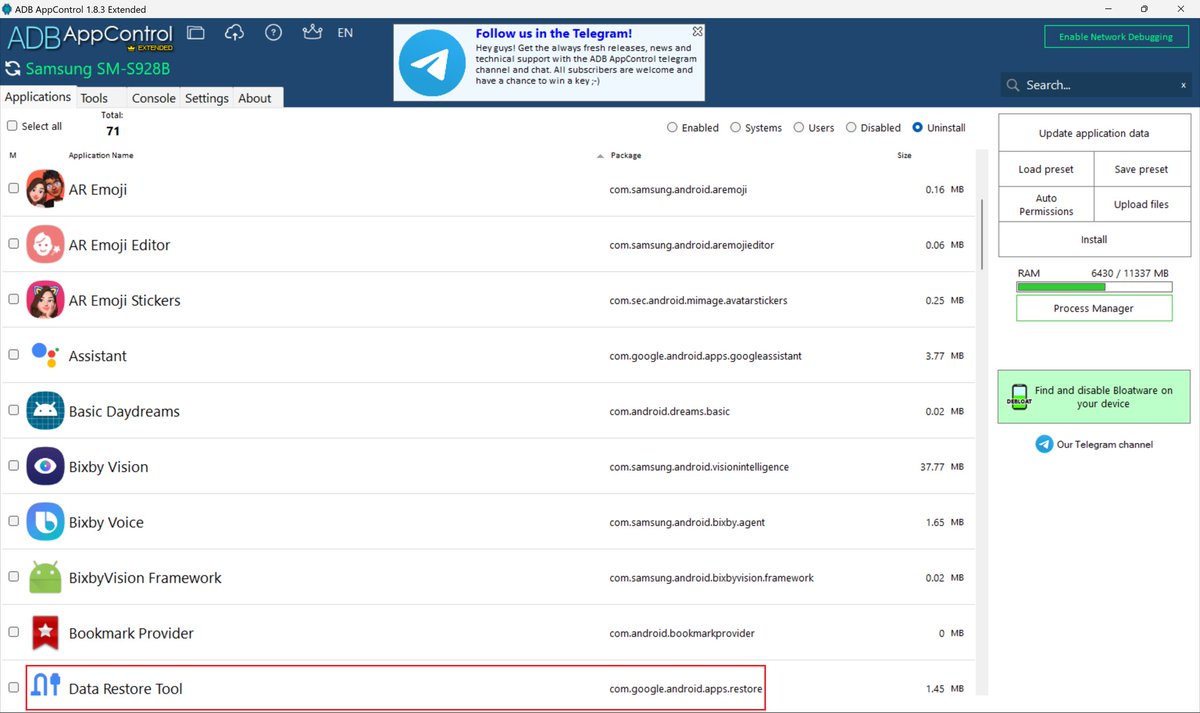This screenshot has width=1200, height=713.
Task: Open the folder icon in header
Action: point(196,33)
